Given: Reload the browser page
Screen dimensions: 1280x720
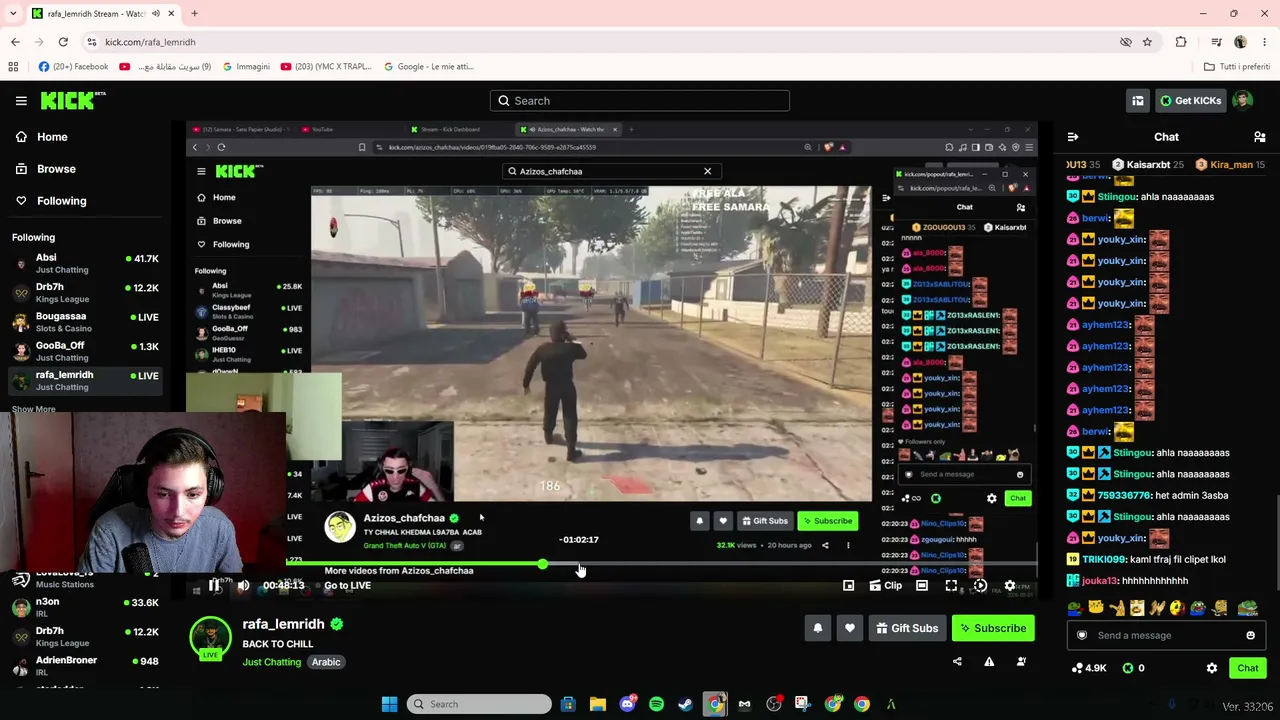Looking at the screenshot, I should (63, 42).
